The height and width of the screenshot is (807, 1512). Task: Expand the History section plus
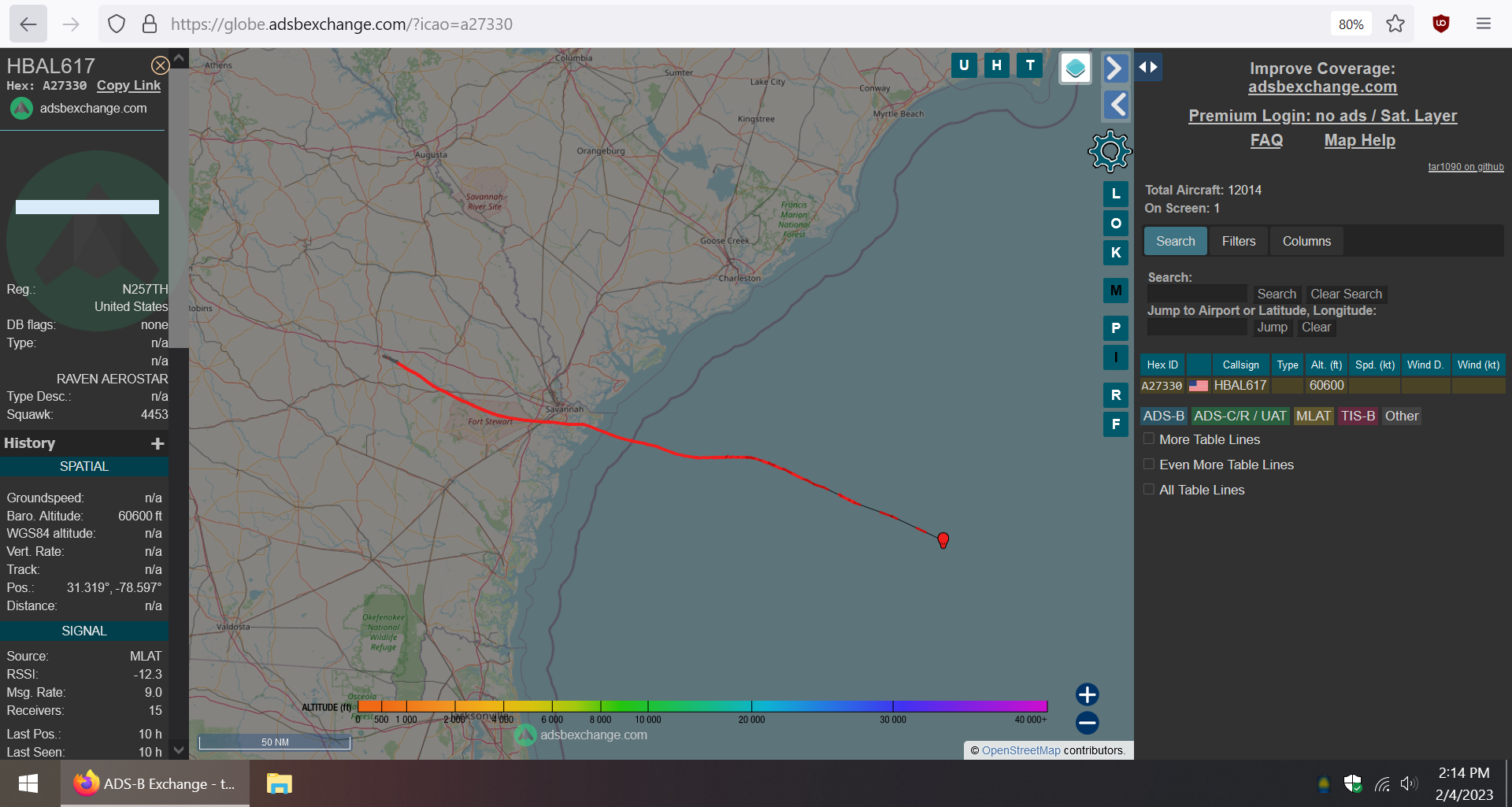click(x=157, y=443)
